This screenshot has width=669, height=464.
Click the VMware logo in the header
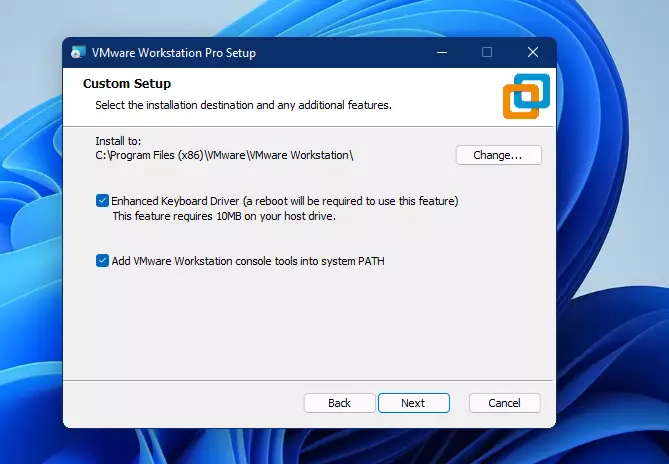tap(526, 96)
